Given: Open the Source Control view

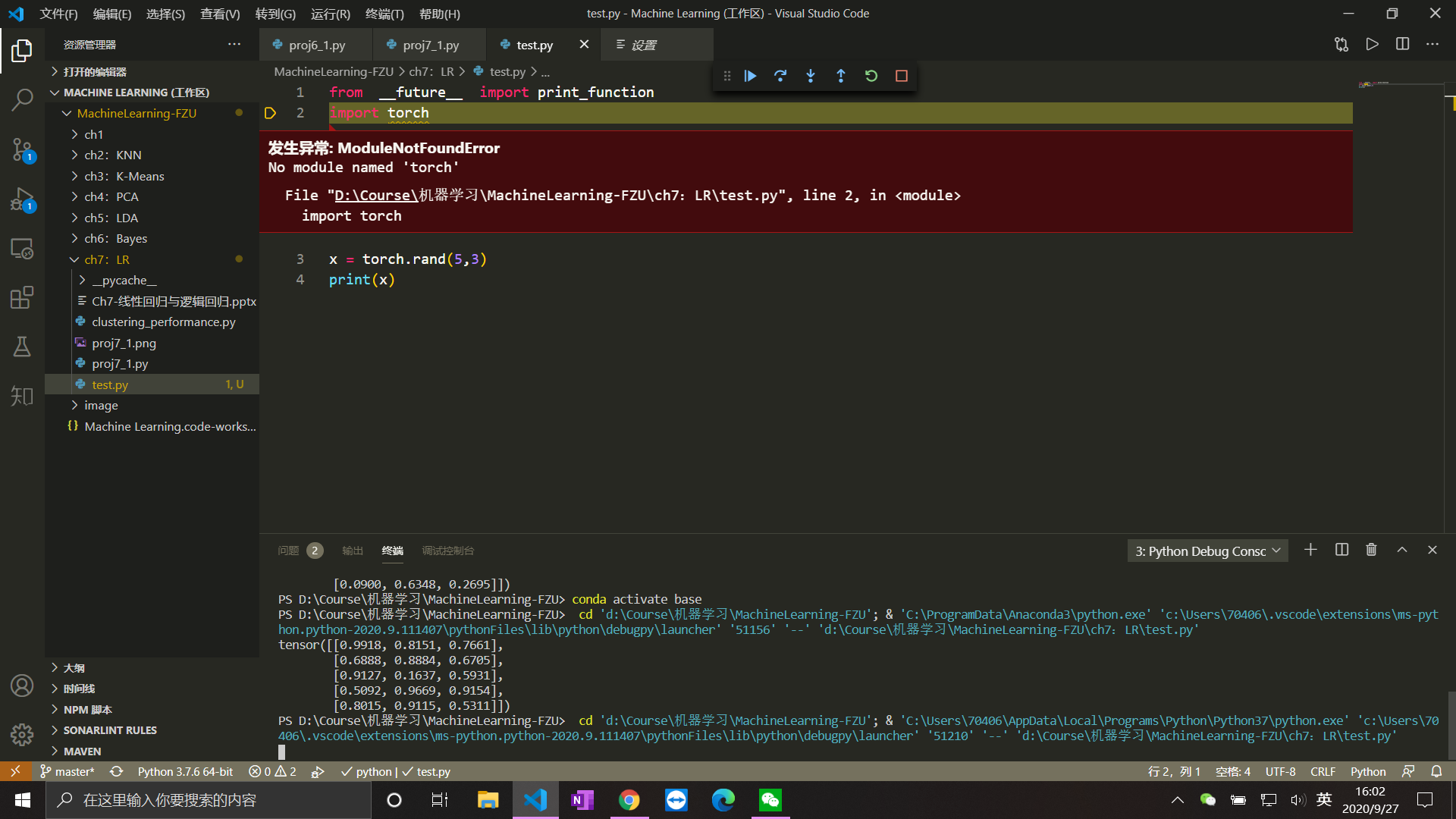Looking at the screenshot, I should (x=22, y=149).
